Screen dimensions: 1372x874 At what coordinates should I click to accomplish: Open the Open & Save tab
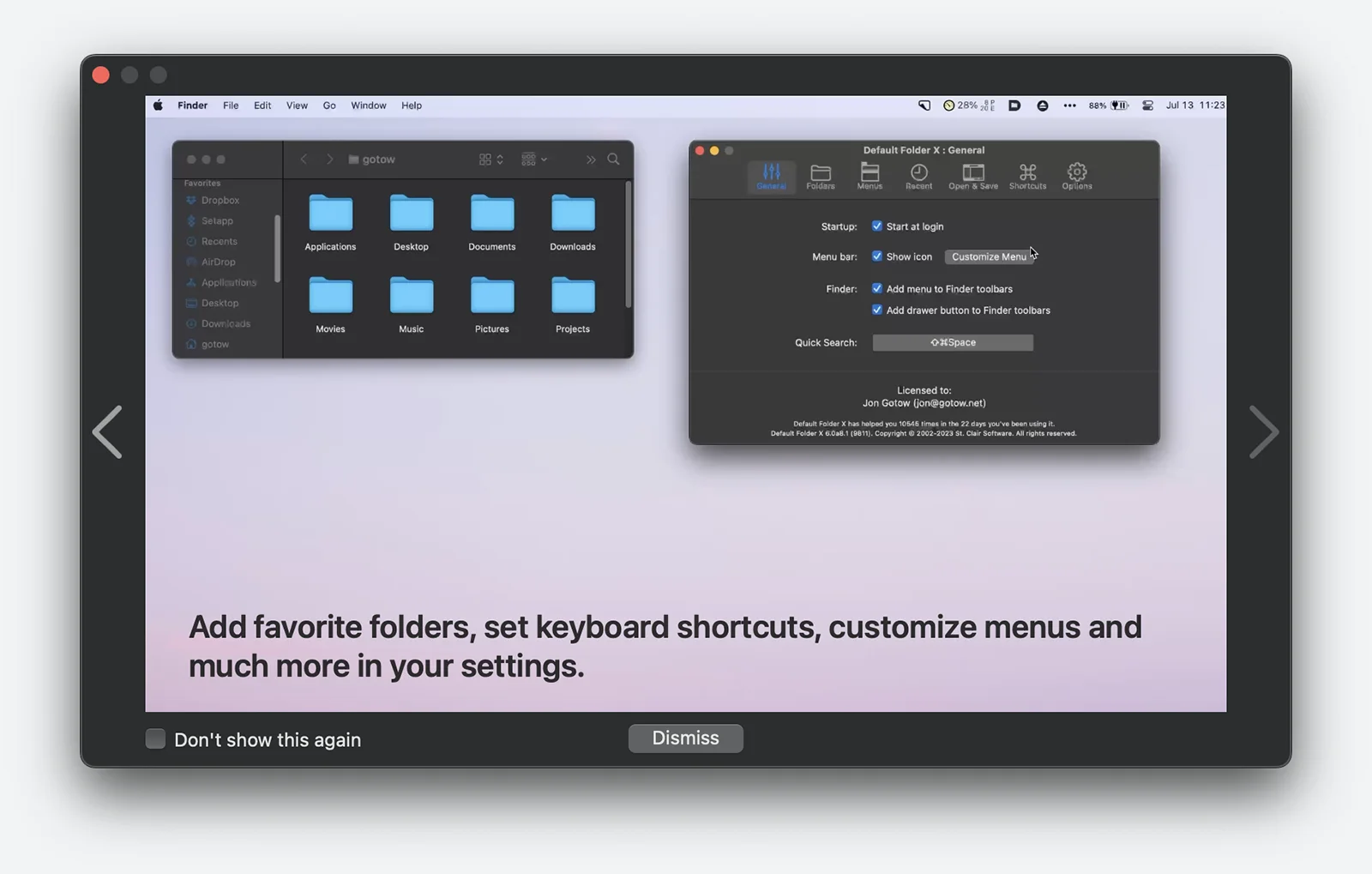973,176
